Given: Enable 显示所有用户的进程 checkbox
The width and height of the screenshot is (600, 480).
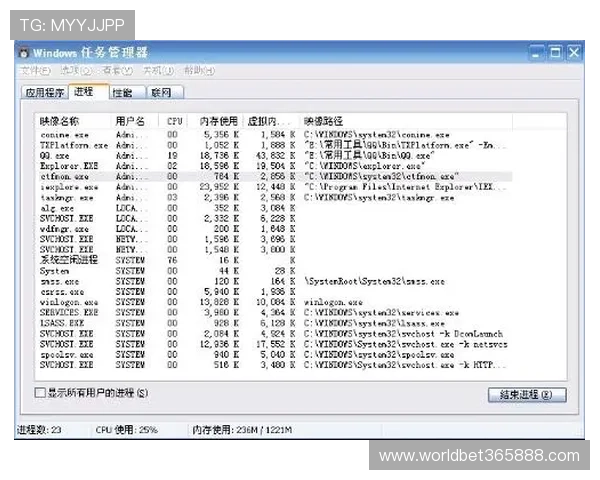Looking at the screenshot, I should click(40, 393).
